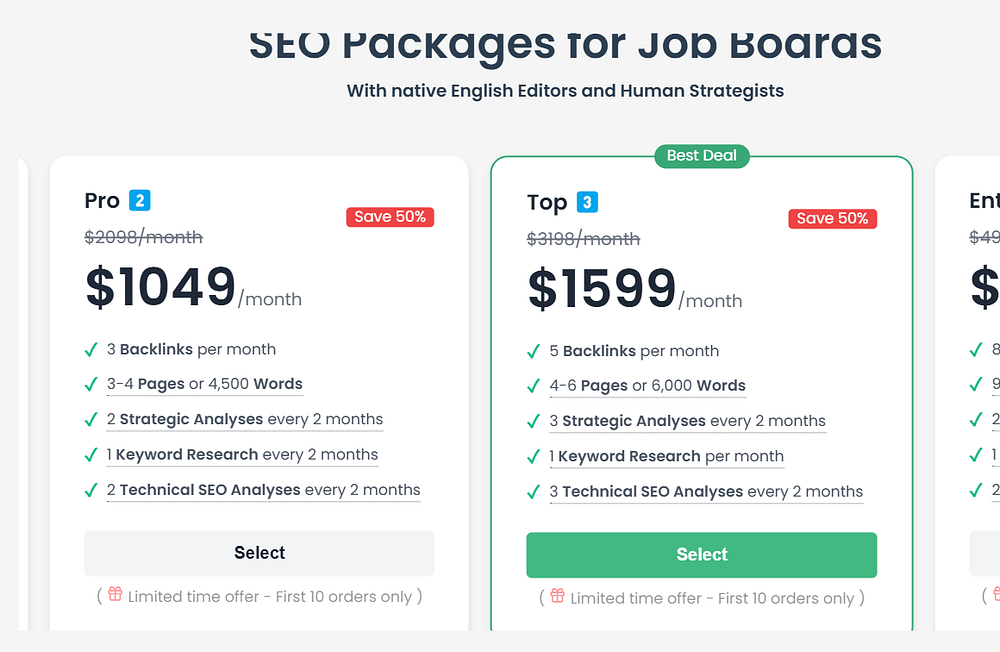This screenshot has width=1000, height=652.
Task: Select the Top plan at $1599/month
Action: point(701,555)
